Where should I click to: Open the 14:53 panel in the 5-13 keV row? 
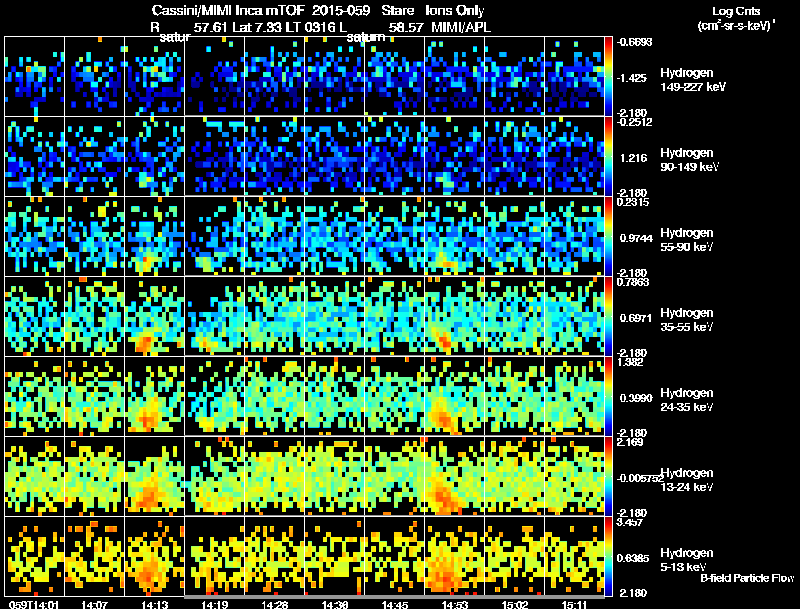click(455, 556)
